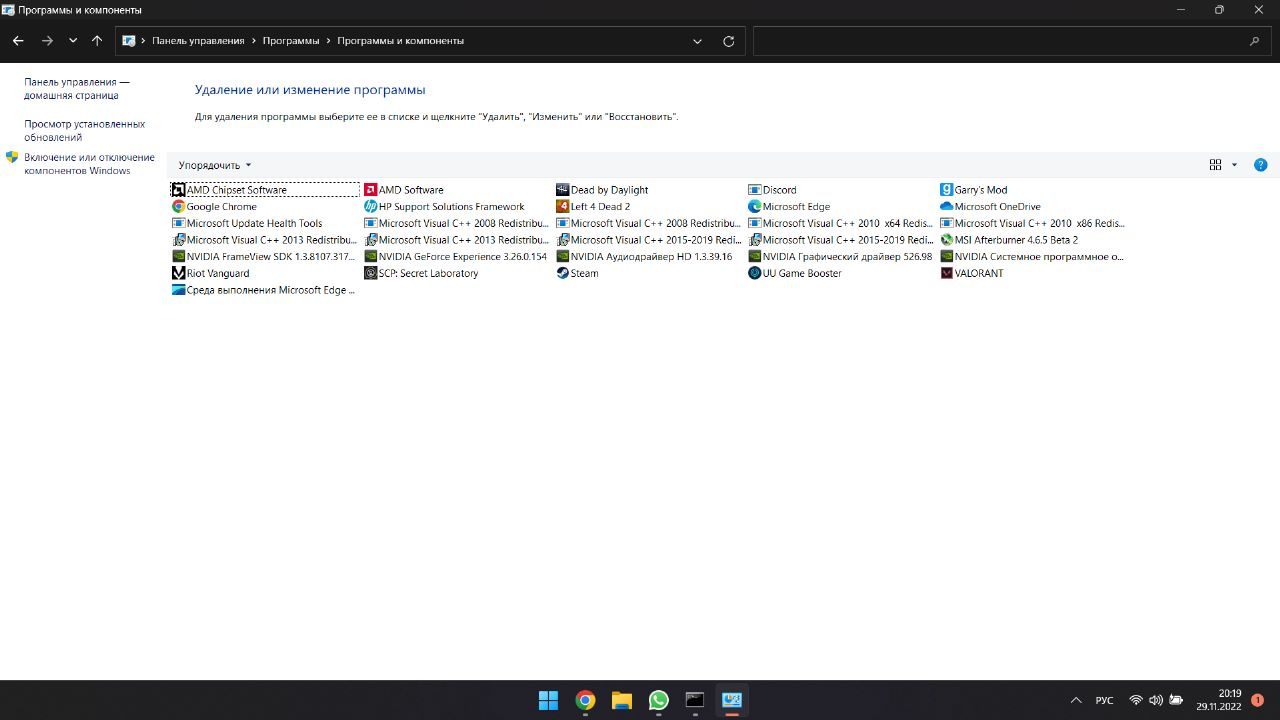The width and height of the screenshot is (1280, 720).
Task: Click the Left 4 Dead 2 icon
Action: tap(562, 207)
